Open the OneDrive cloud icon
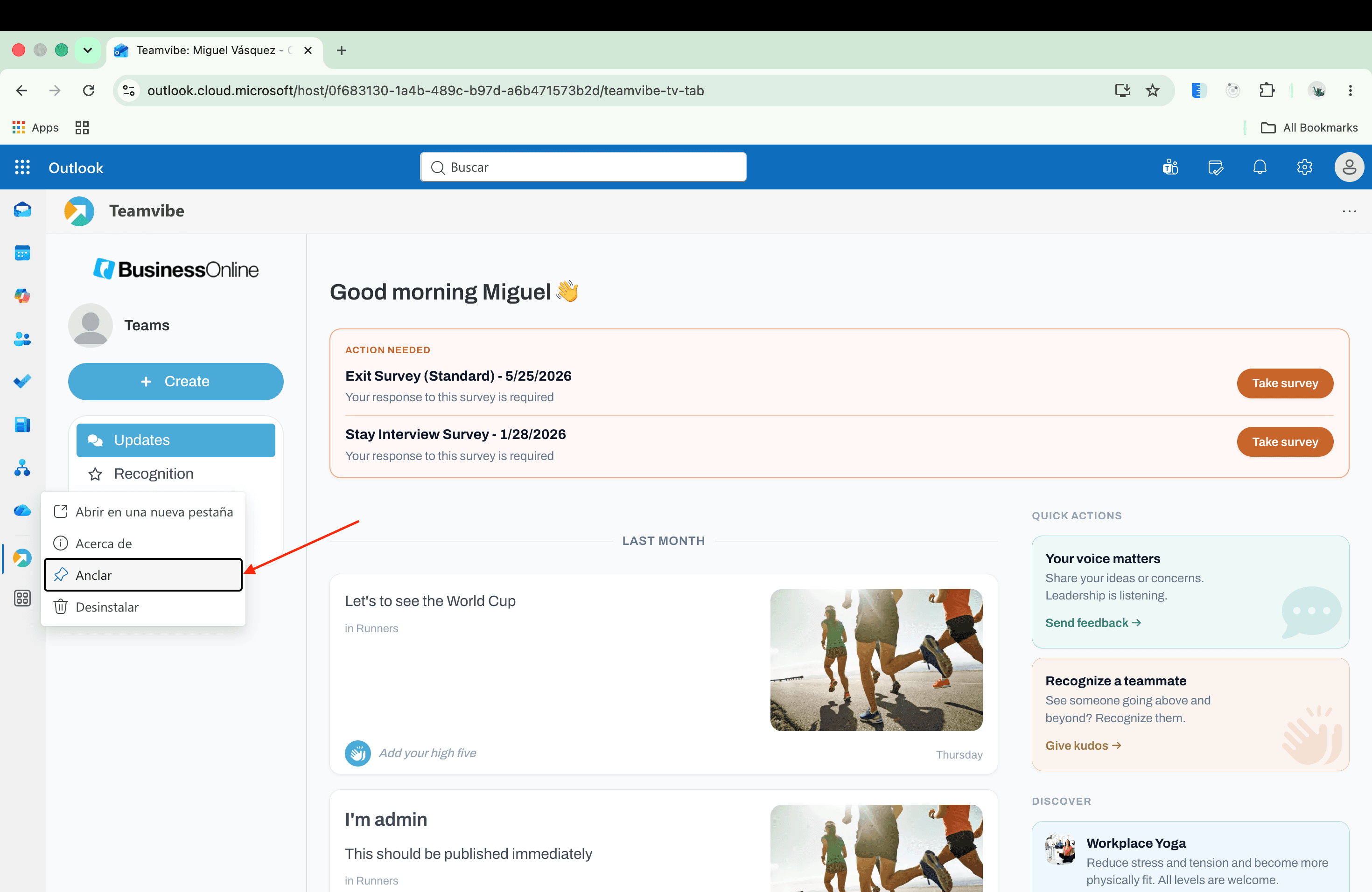The height and width of the screenshot is (892, 1372). click(x=22, y=510)
